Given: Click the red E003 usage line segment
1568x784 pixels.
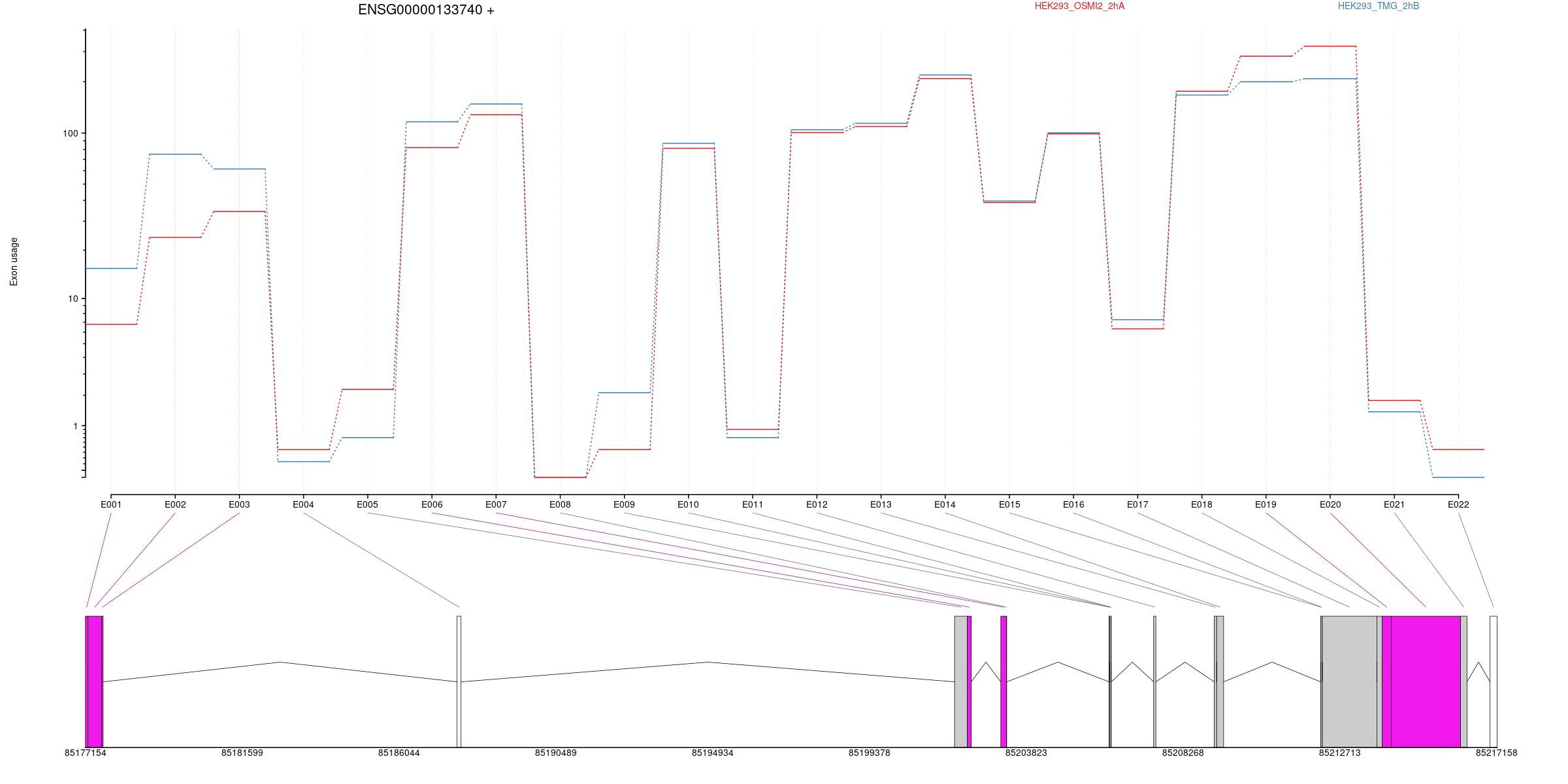Looking at the screenshot, I should click(x=239, y=212).
